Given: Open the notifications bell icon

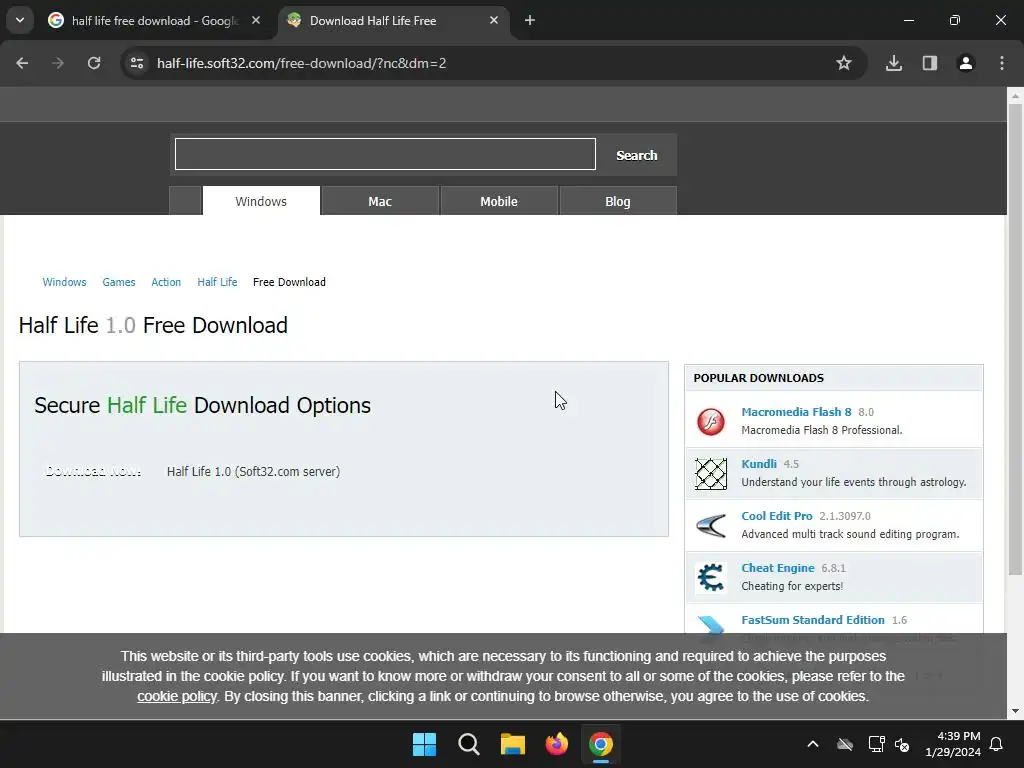Looking at the screenshot, I should (x=997, y=744).
